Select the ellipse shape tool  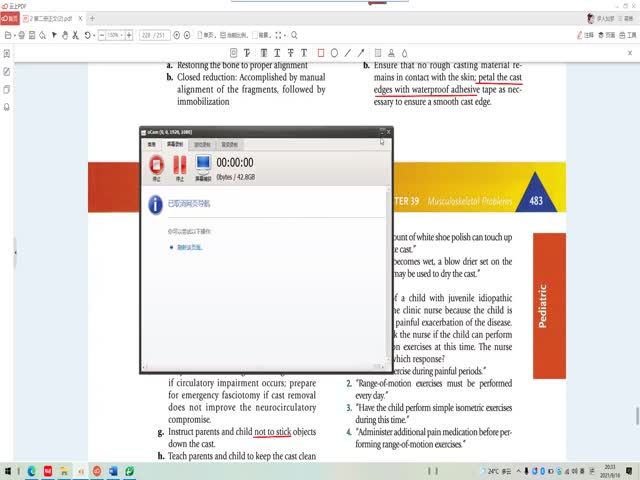click(x=334, y=53)
